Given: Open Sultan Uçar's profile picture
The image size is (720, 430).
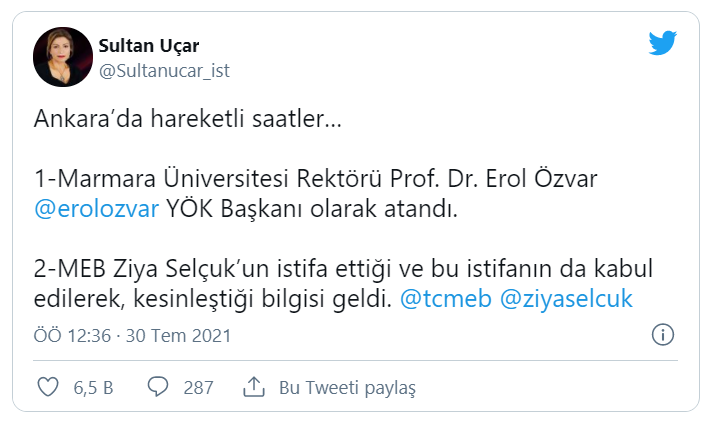Looking at the screenshot, I should point(63,57).
